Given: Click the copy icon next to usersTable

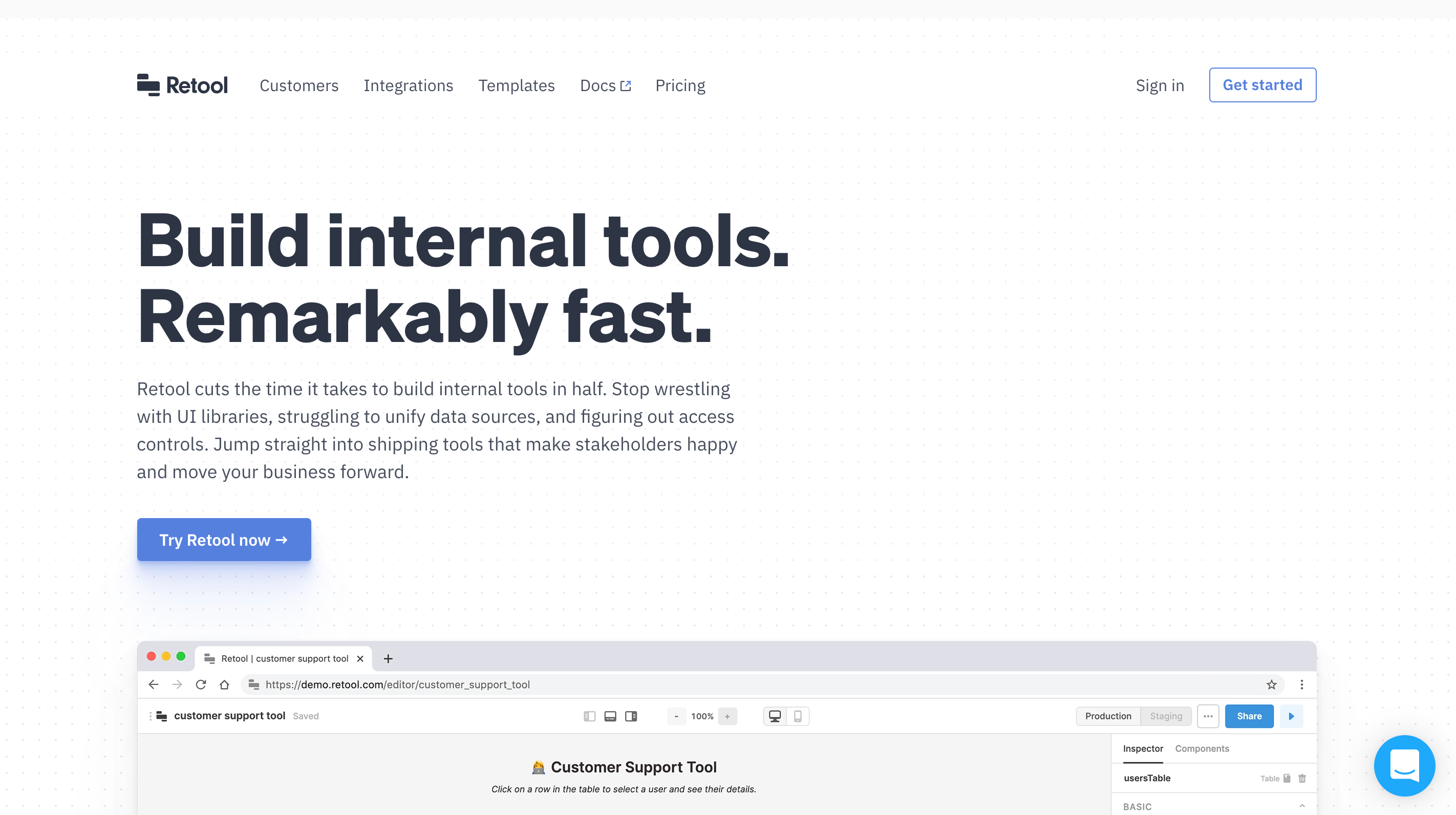Looking at the screenshot, I should click(1287, 778).
